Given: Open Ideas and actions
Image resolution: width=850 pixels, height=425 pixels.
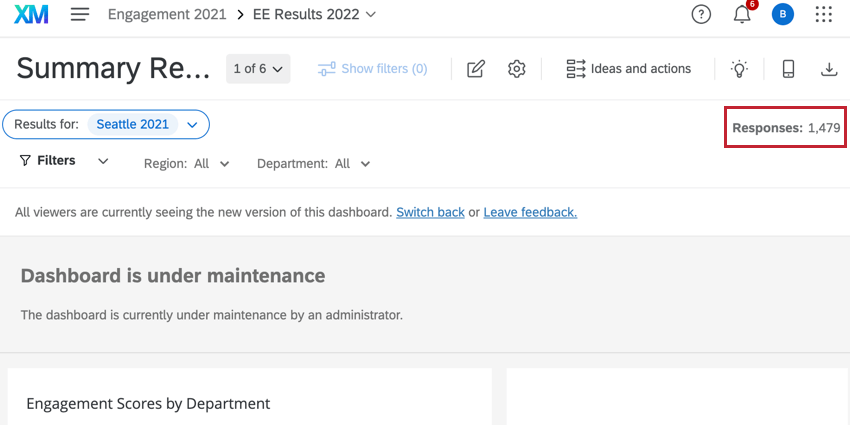Looking at the screenshot, I should 629,69.
